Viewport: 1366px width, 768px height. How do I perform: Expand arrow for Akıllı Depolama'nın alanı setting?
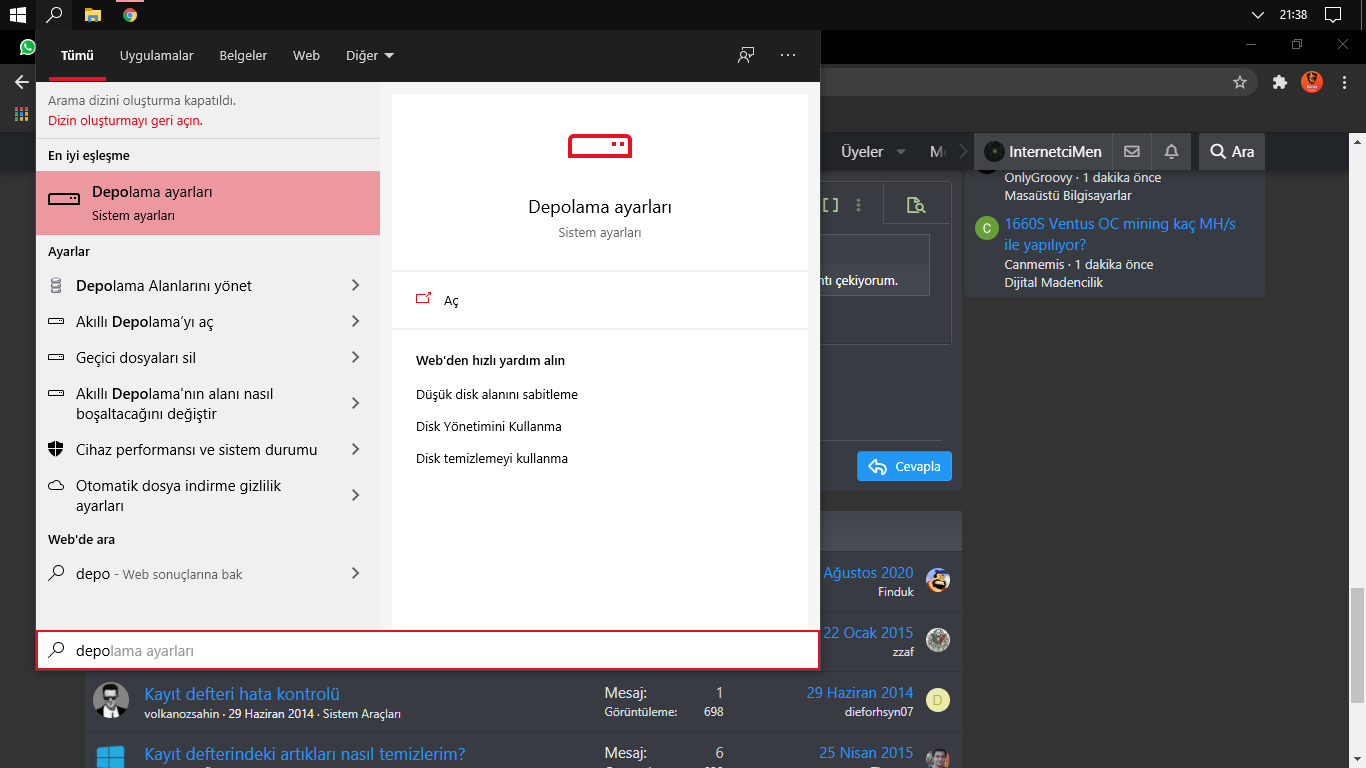pos(355,404)
